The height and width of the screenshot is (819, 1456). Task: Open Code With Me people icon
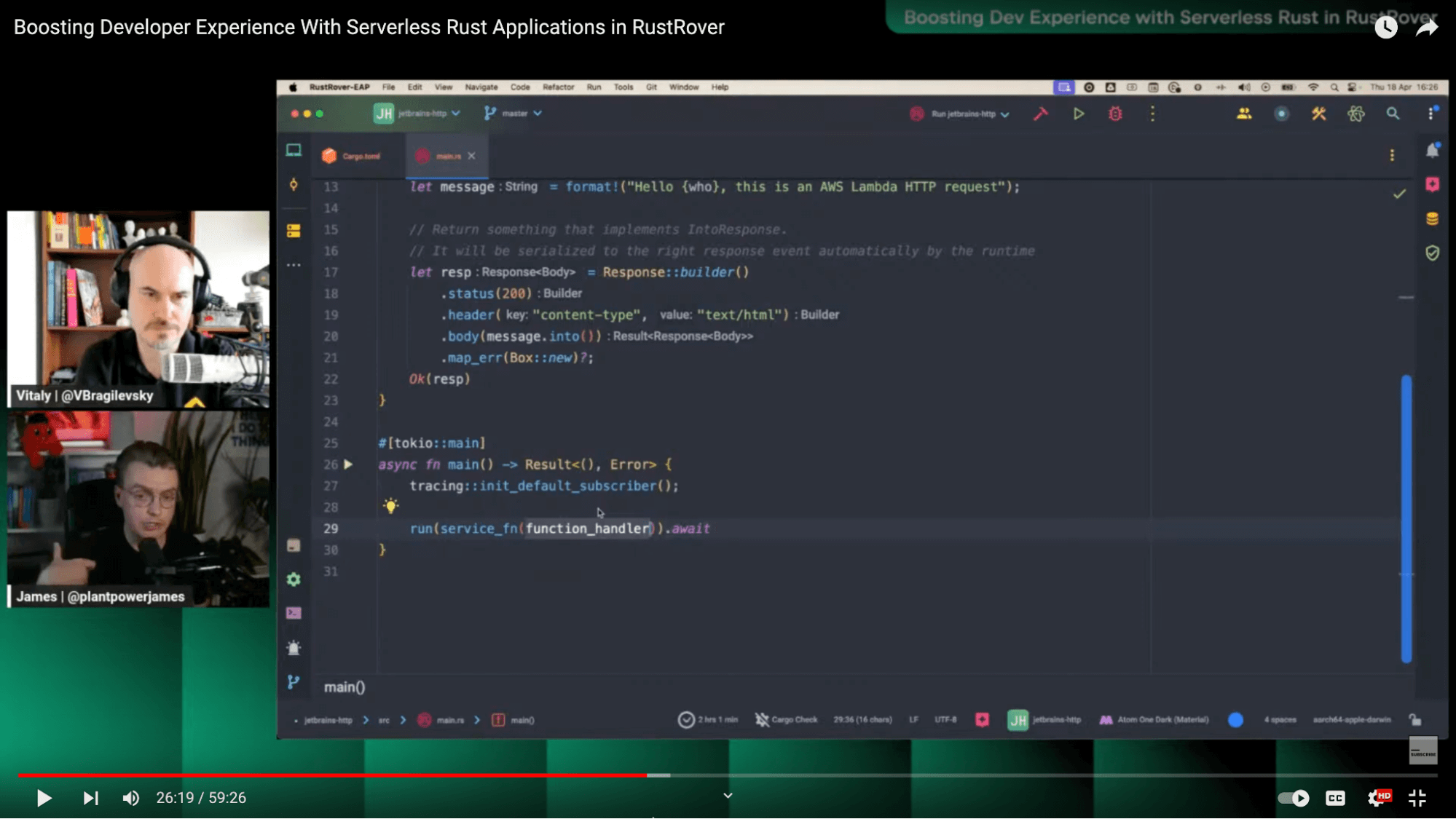pos(1244,114)
